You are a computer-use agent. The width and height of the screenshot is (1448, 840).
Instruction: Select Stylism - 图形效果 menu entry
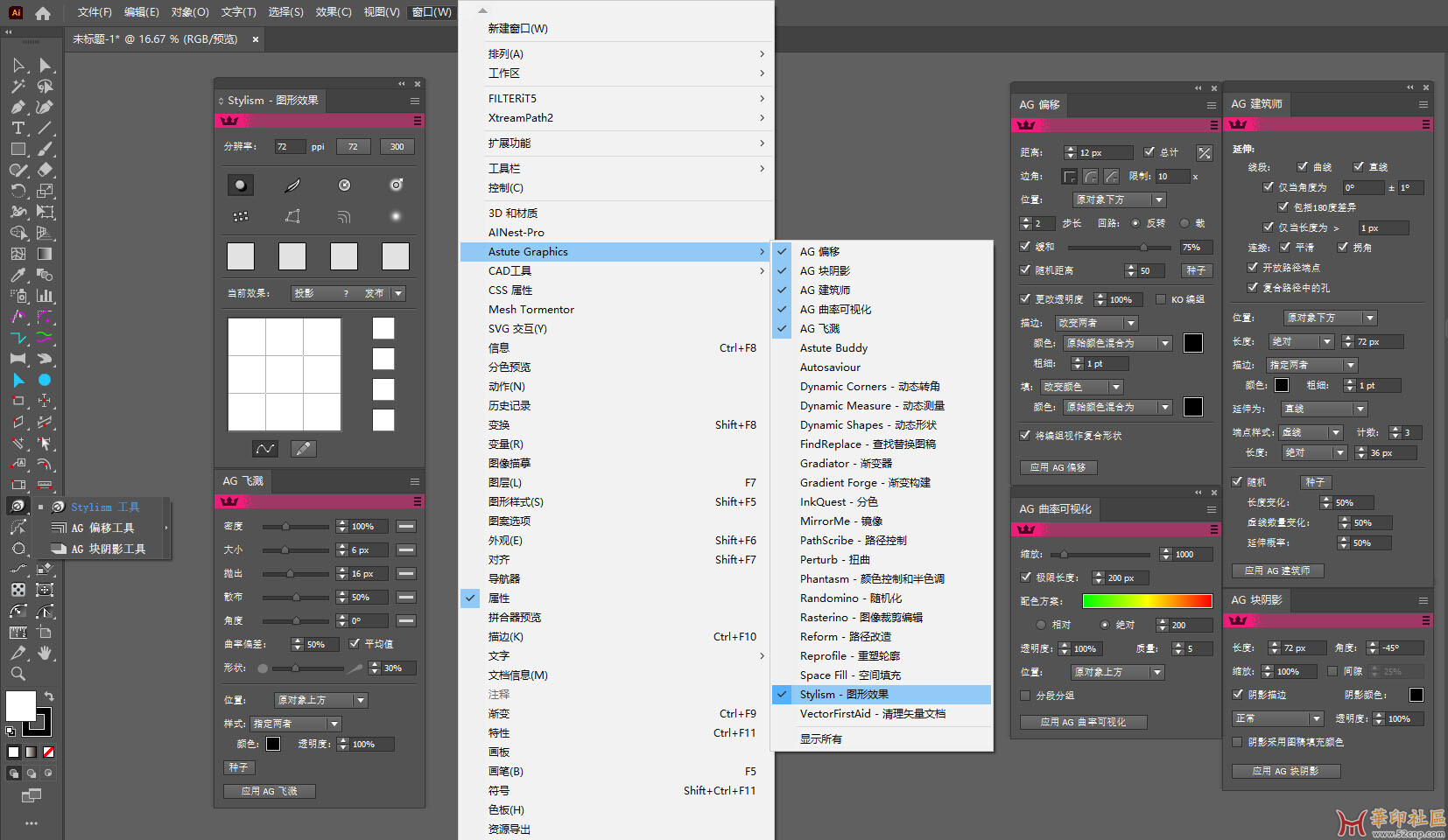pyautogui.click(x=882, y=694)
